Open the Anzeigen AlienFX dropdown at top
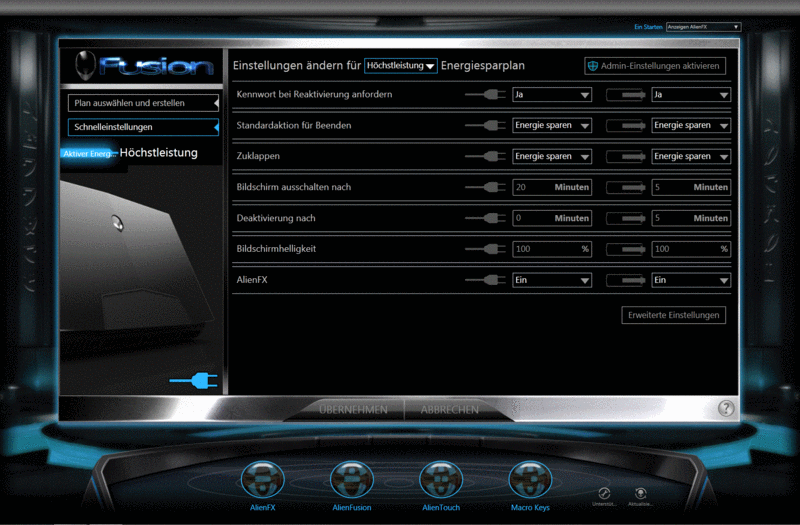 pos(704,27)
